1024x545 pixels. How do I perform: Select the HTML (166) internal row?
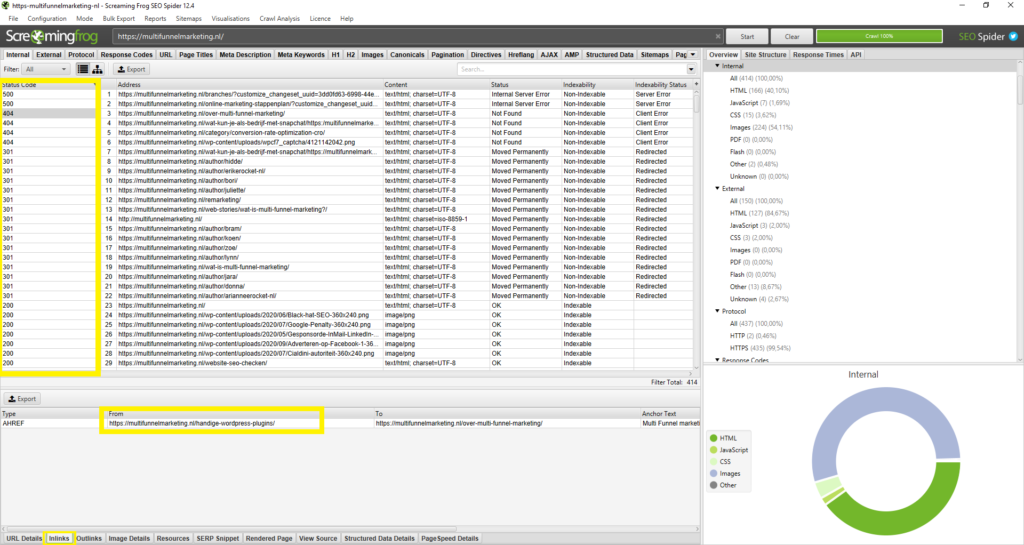coord(759,91)
